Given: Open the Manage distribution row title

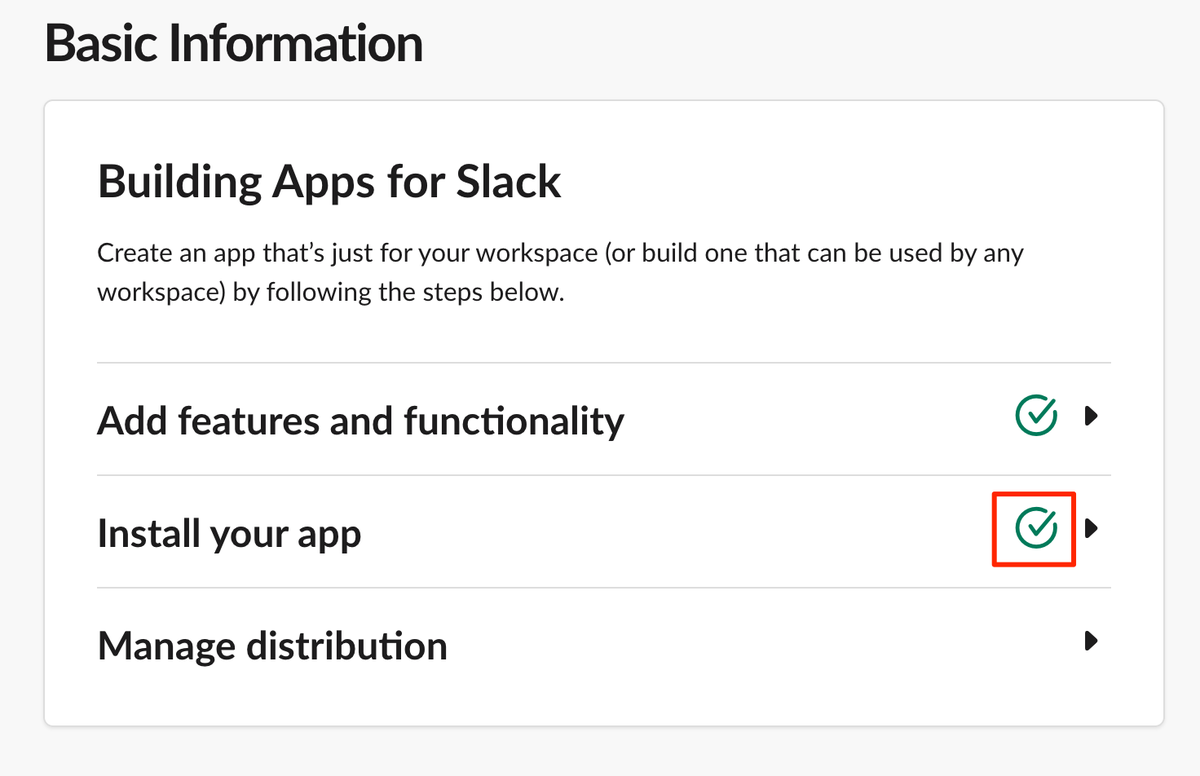Looking at the screenshot, I should coord(272,645).
